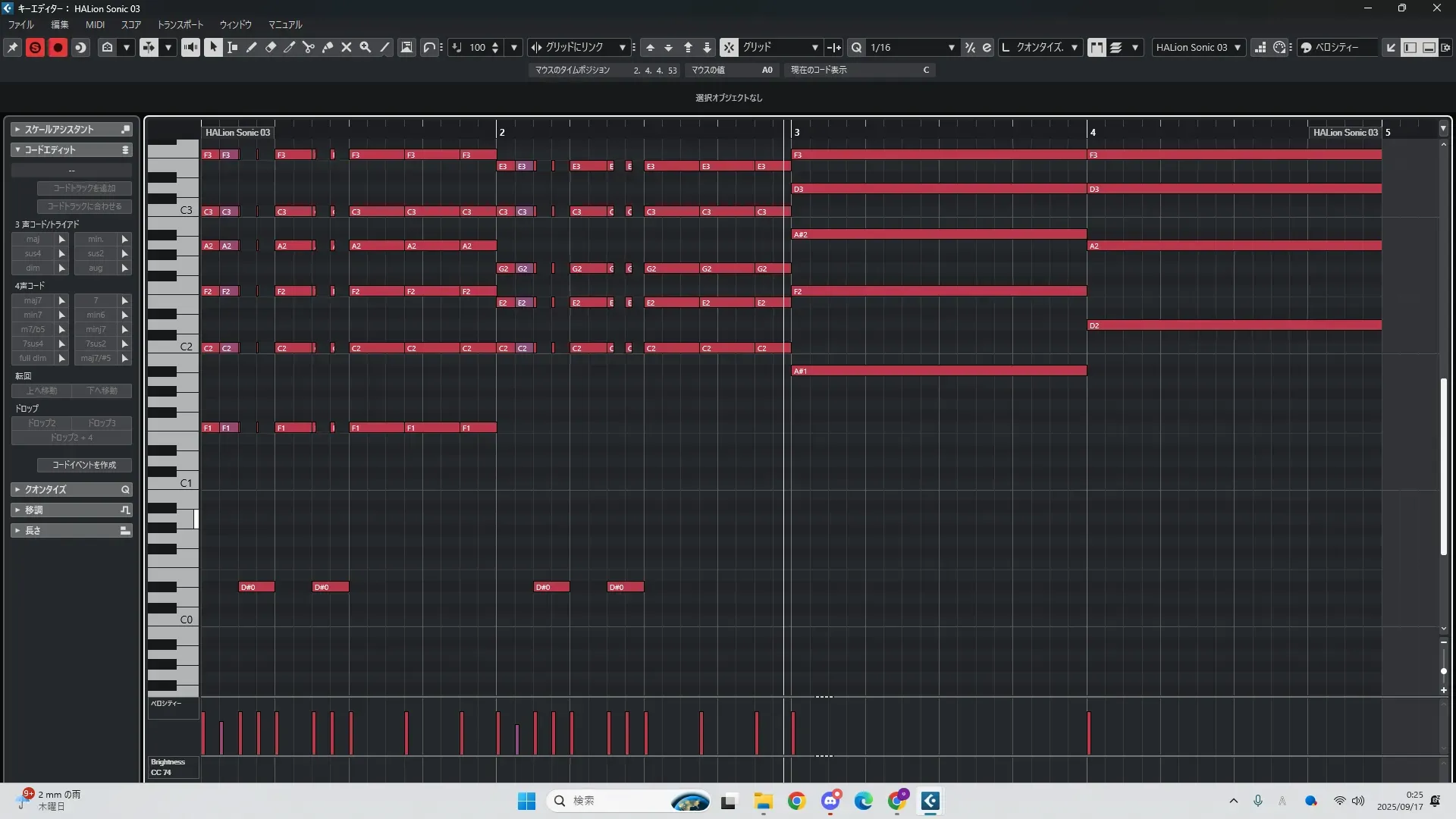Viewport: 1456px width, 819px height.
Task: Select the Zoom magnifier tool
Action: (x=366, y=47)
